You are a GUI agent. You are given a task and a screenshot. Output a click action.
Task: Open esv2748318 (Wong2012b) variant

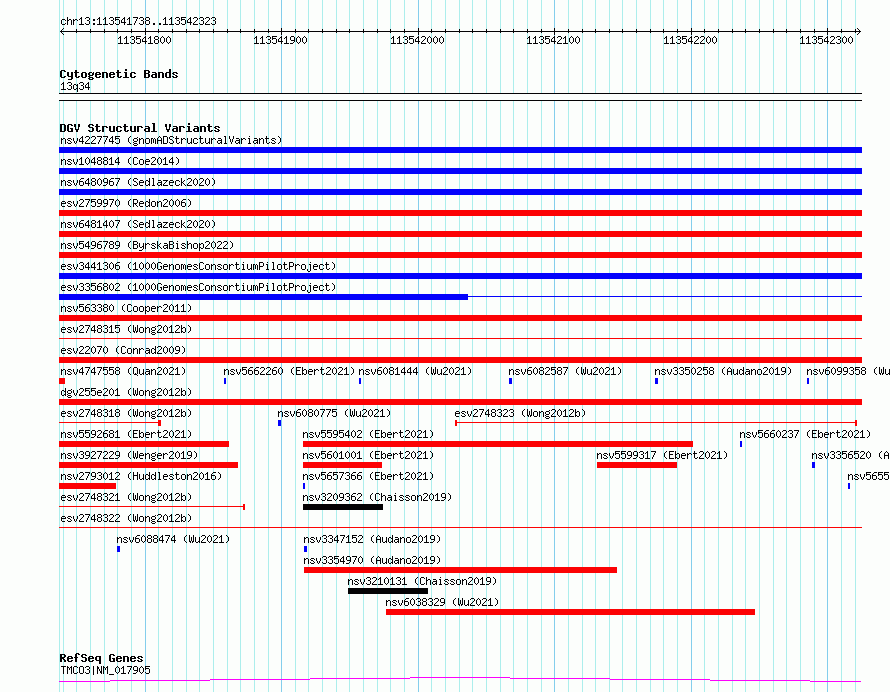(126, 413)
